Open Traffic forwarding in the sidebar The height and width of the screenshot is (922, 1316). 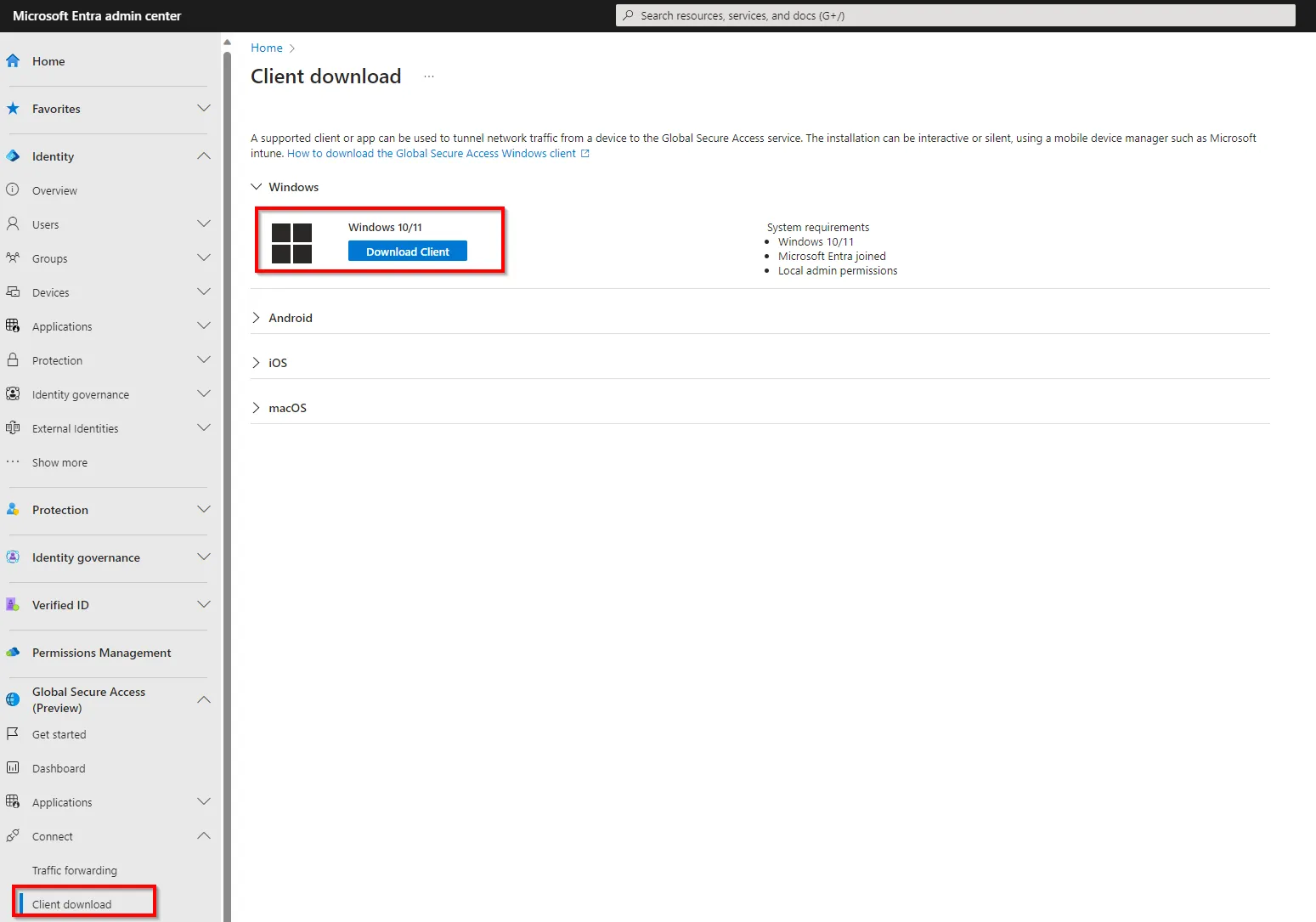(x=75, y=870)
